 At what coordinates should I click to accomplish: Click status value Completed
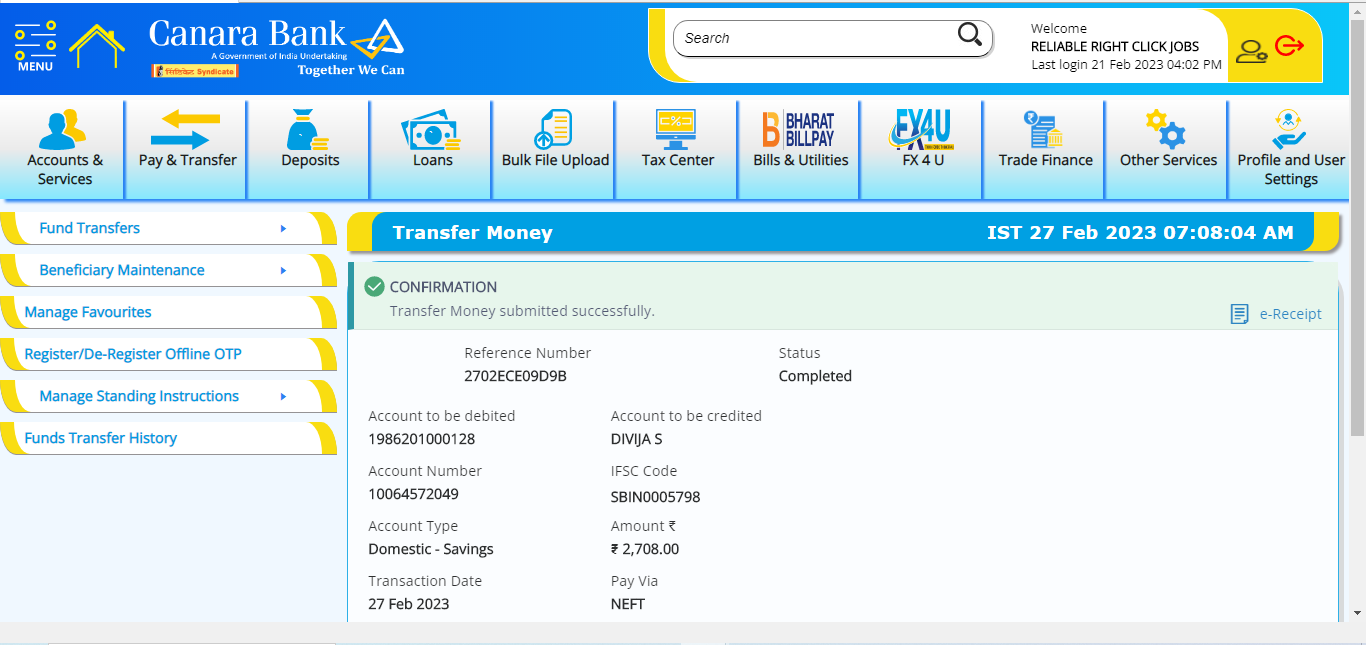(815, 376)
